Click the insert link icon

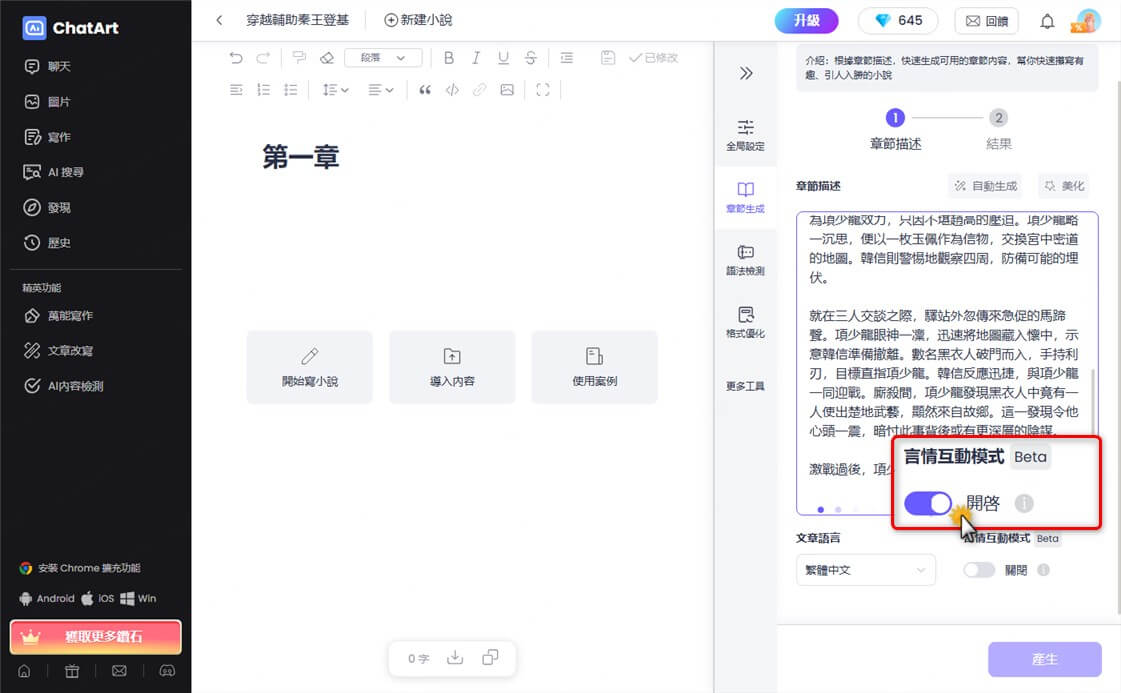(x=479, y=90)
